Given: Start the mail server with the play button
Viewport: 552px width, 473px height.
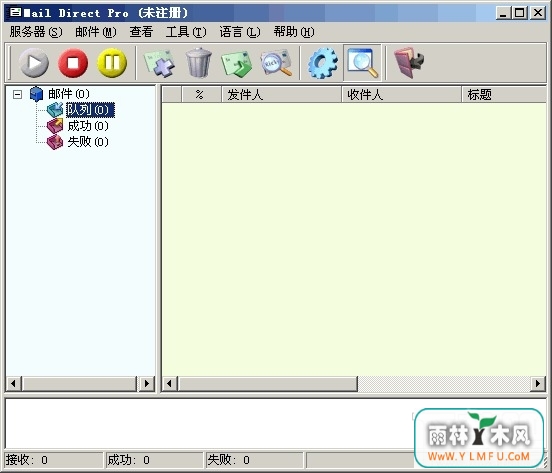Looking at the screenshot, I should (x=34, y=63).
